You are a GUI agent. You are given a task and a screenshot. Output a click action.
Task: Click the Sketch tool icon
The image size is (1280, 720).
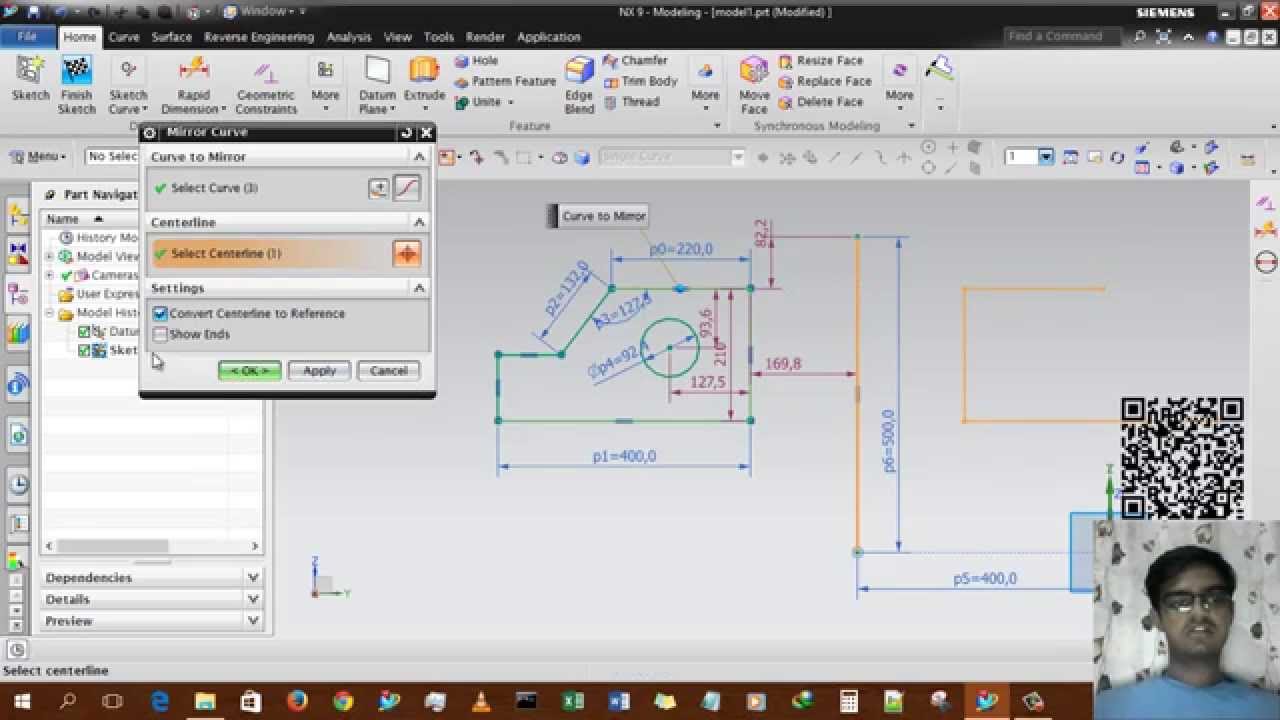point(30,69)
